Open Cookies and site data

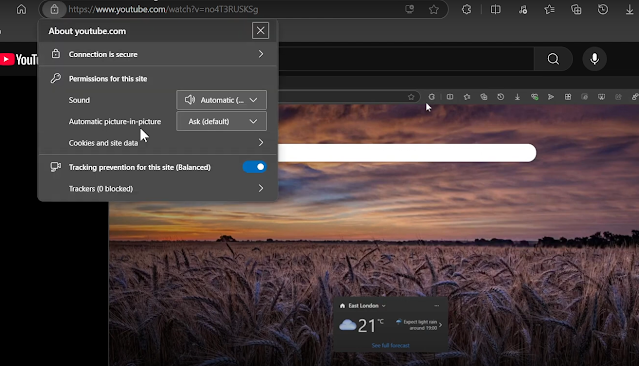coord(158,143)
